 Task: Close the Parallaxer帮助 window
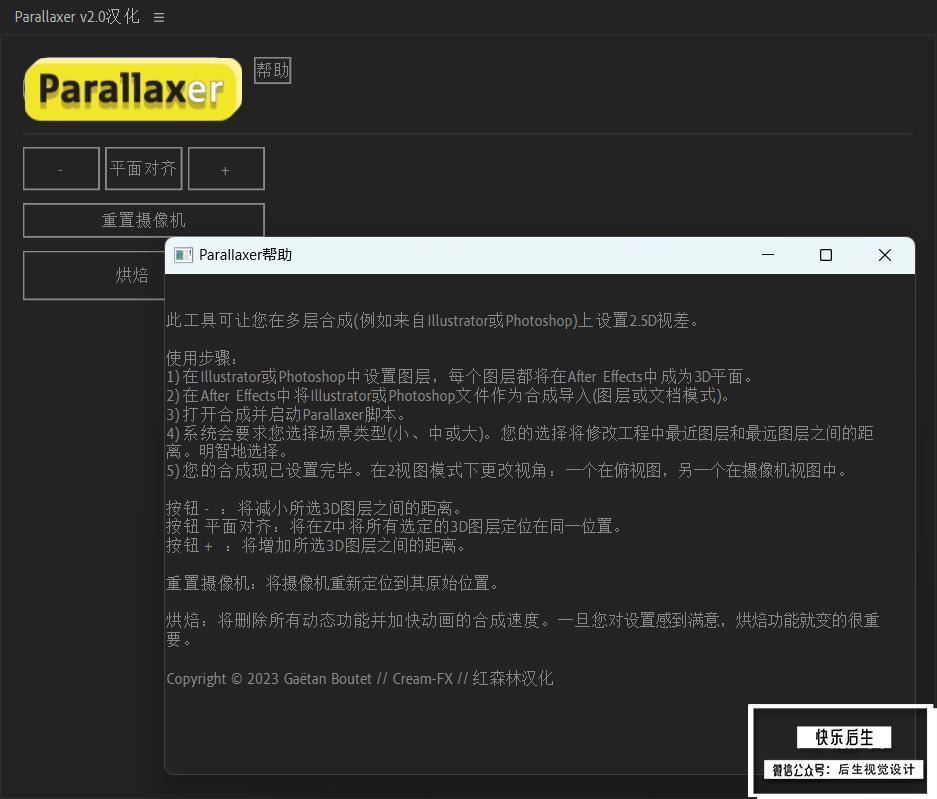tap(885, 255)
